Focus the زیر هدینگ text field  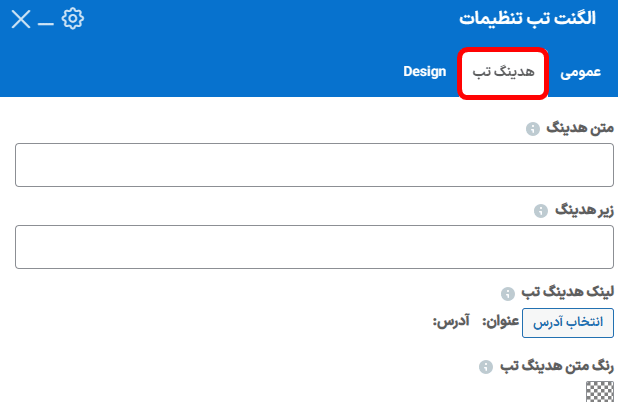[x=314, y=247]
